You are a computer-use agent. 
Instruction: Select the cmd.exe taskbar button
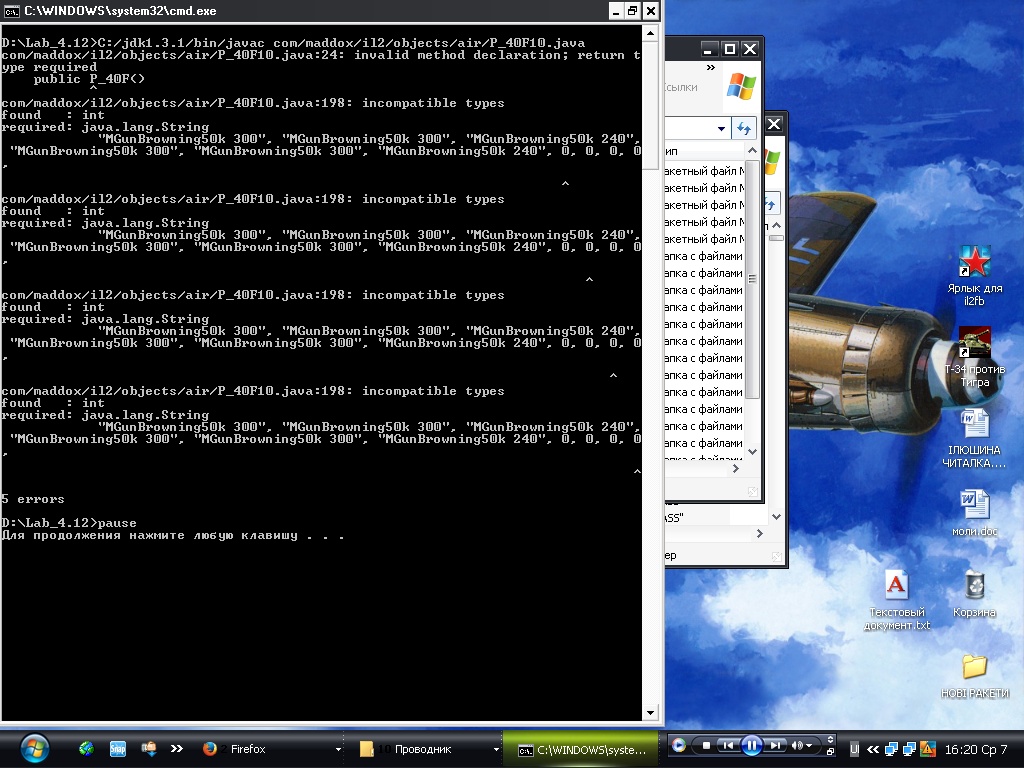[x=581, y=749]
